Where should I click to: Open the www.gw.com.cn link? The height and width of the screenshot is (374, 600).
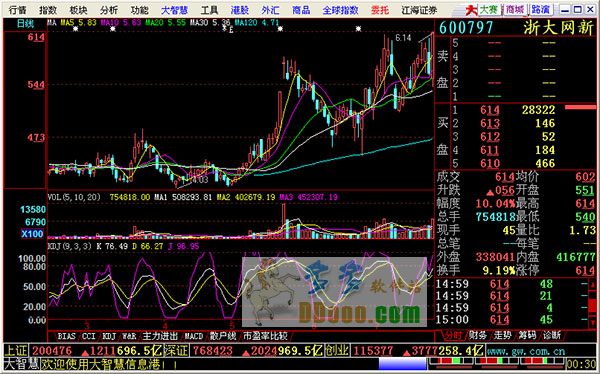(x=527, y=351)
